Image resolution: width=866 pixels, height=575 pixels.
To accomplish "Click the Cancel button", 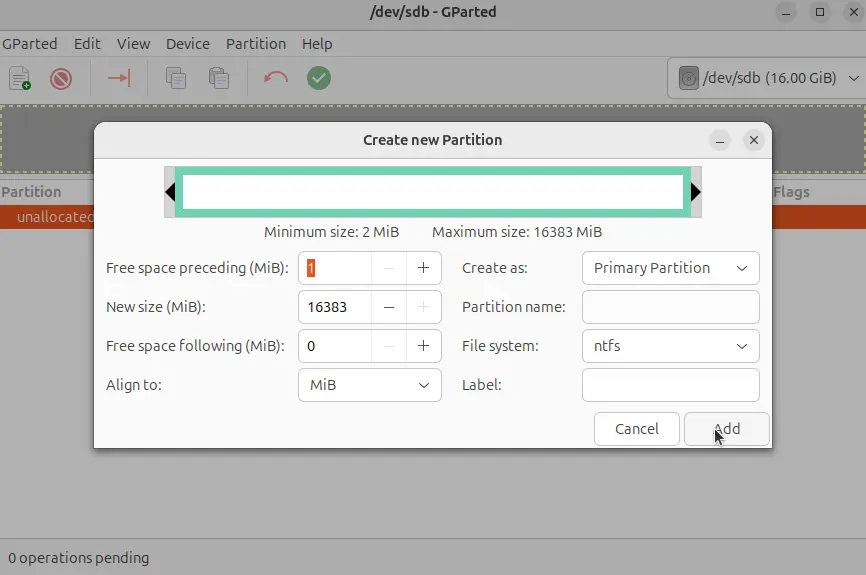I will click(637, 429).
